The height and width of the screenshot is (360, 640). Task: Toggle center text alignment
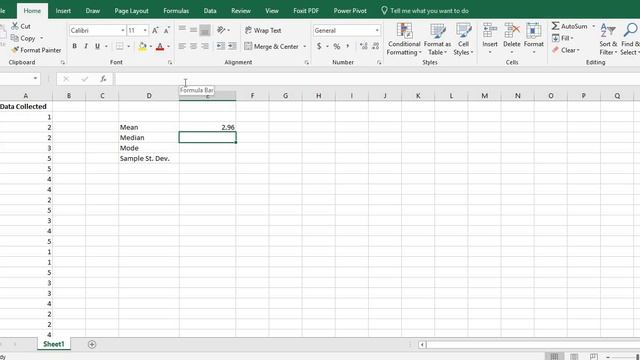[193, 47]
